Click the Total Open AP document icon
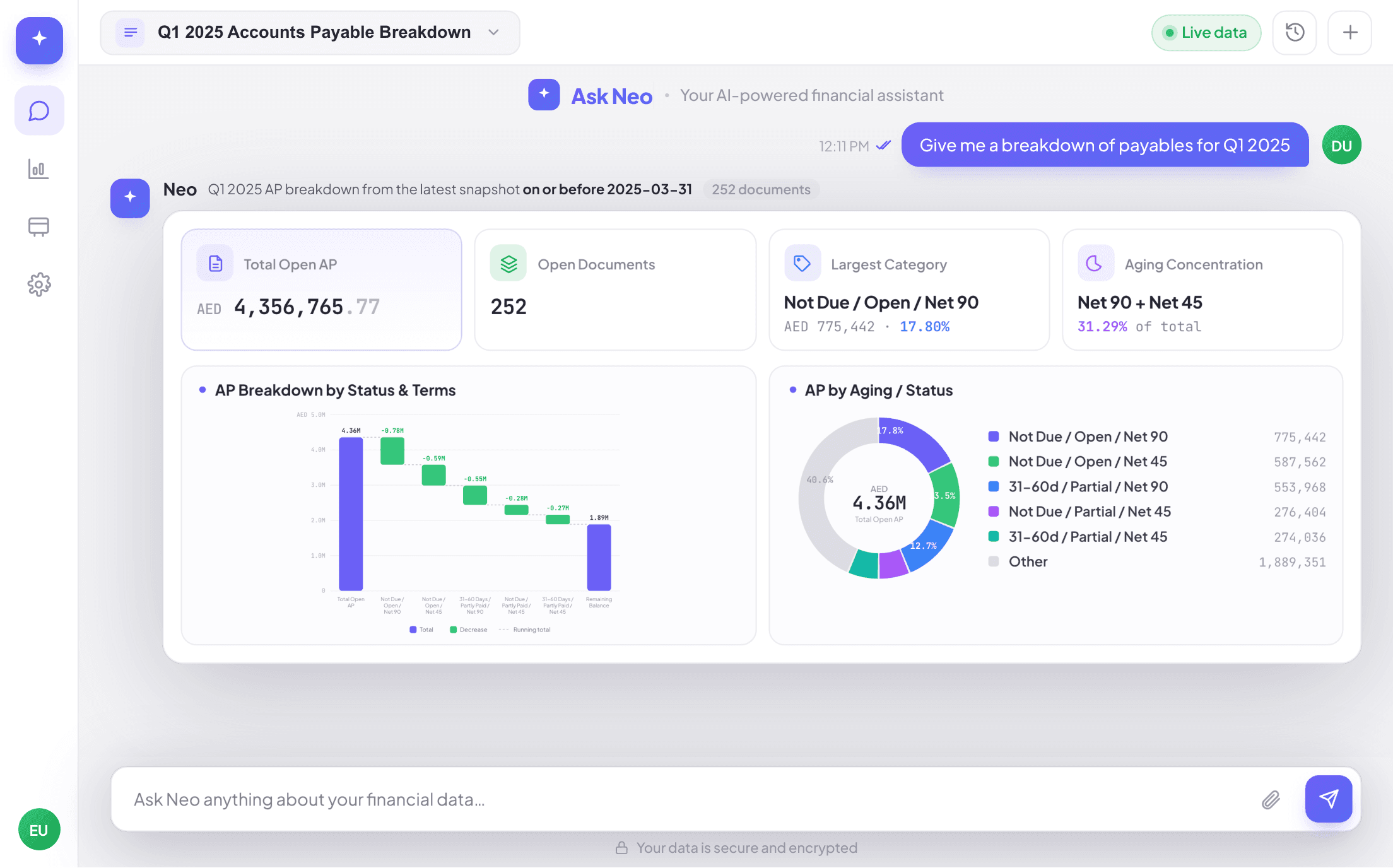The height and width of the screenshot is (868, 1393). coord(215,264)
